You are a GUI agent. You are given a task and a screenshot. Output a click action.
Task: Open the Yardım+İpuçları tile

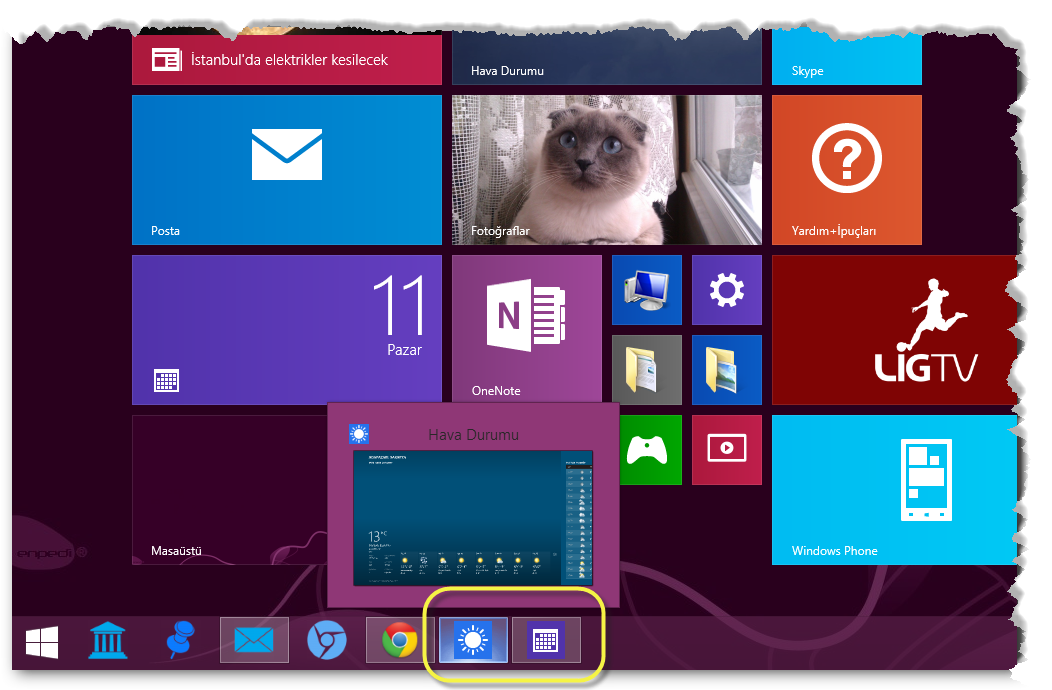846,170
